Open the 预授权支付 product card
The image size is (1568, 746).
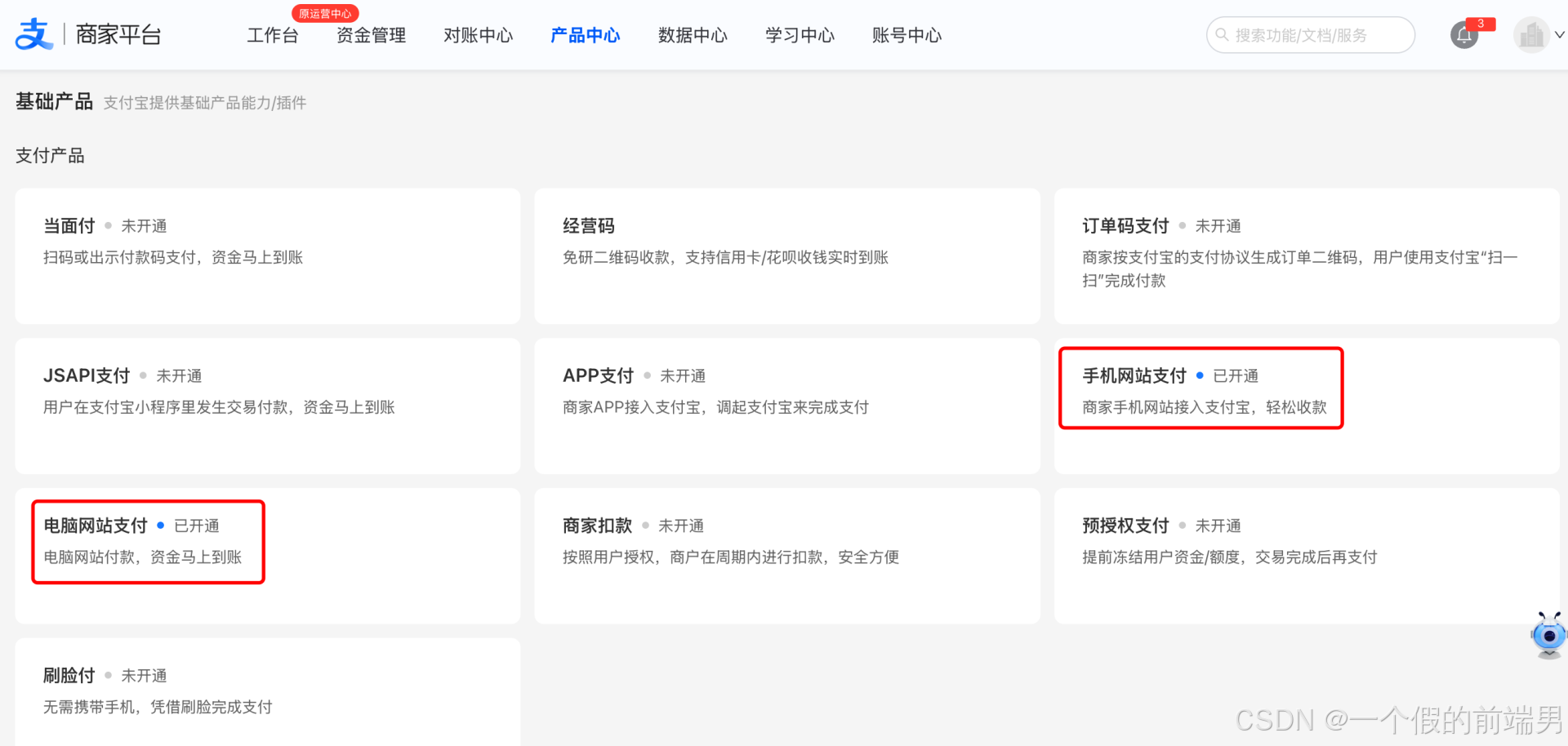(1307, 556)
